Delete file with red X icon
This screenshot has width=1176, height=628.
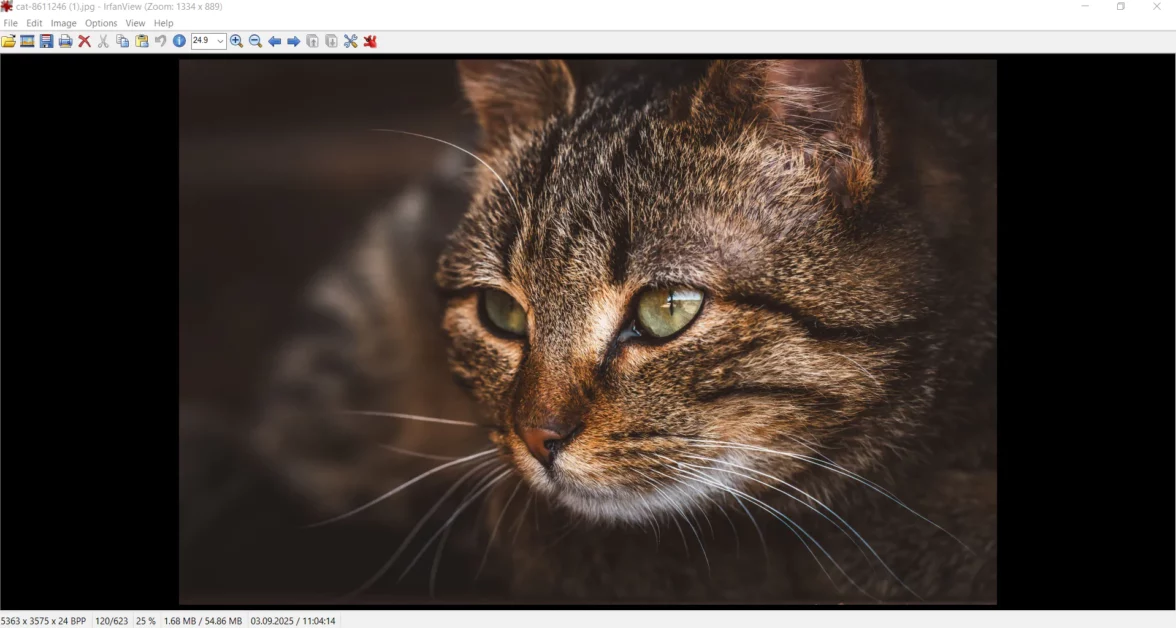pyautogui.click(x=85, y=41)
